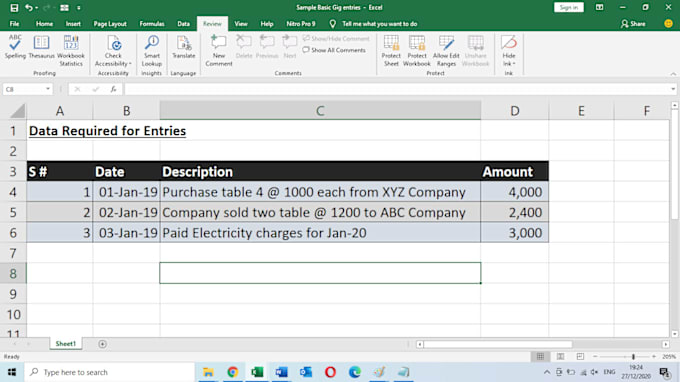680x382 pixels.
Task: Open Customize Quick Access Toolbar dropdown
Action: tap(78, 7)
